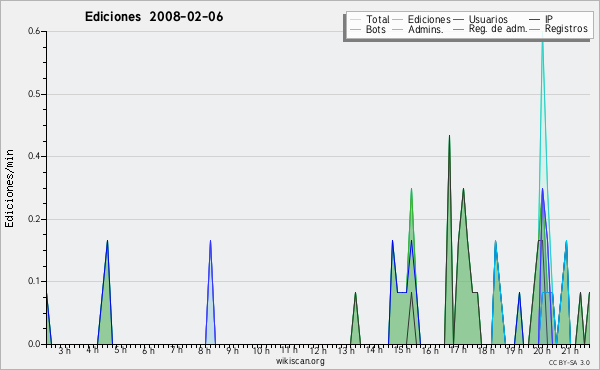Screen dimensions: 600x370
Task: Click the 0.1 y-axis value
Action: (x=34, y=281)
